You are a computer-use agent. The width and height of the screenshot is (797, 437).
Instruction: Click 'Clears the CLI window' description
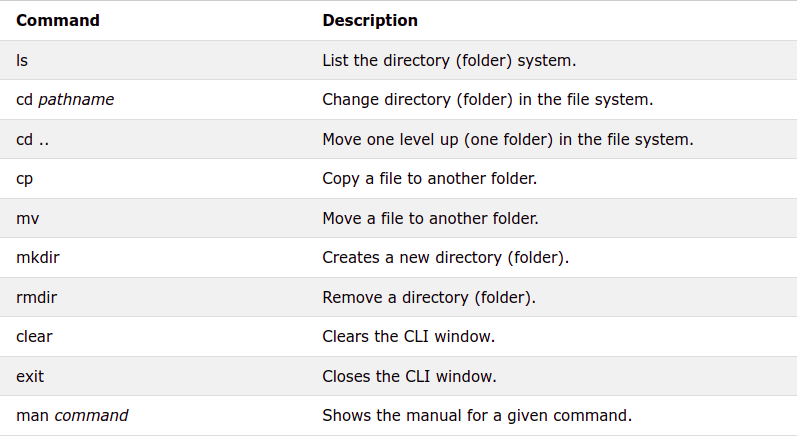click(x=408, y=336)
